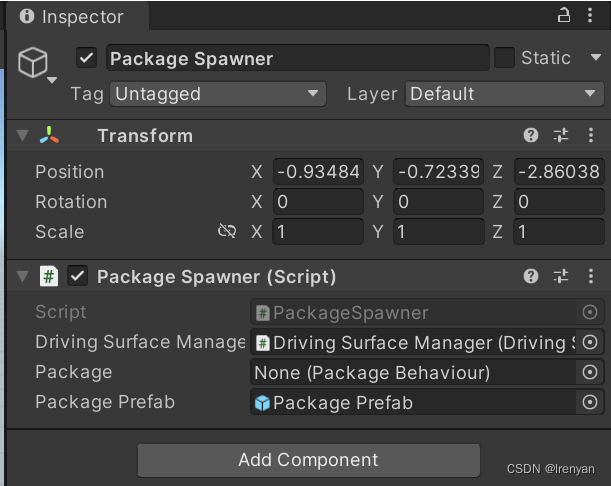
Task: Click the Position X value field
Action: 318,172
